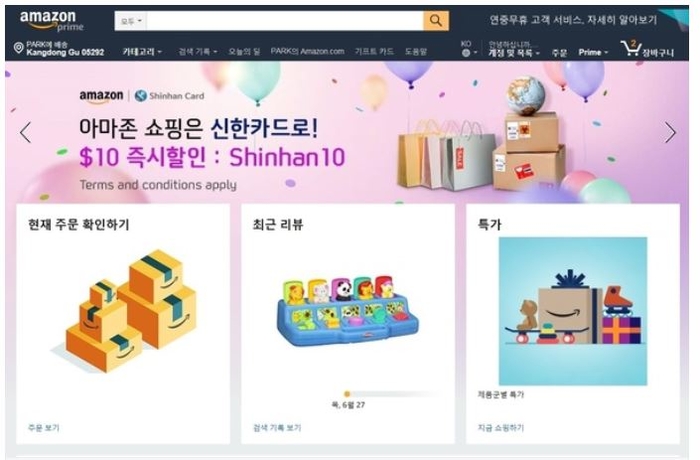Click the 지금 쇼핑하기 link
Image resolution: width=700 pixels, height=460 pixels.
501,428
